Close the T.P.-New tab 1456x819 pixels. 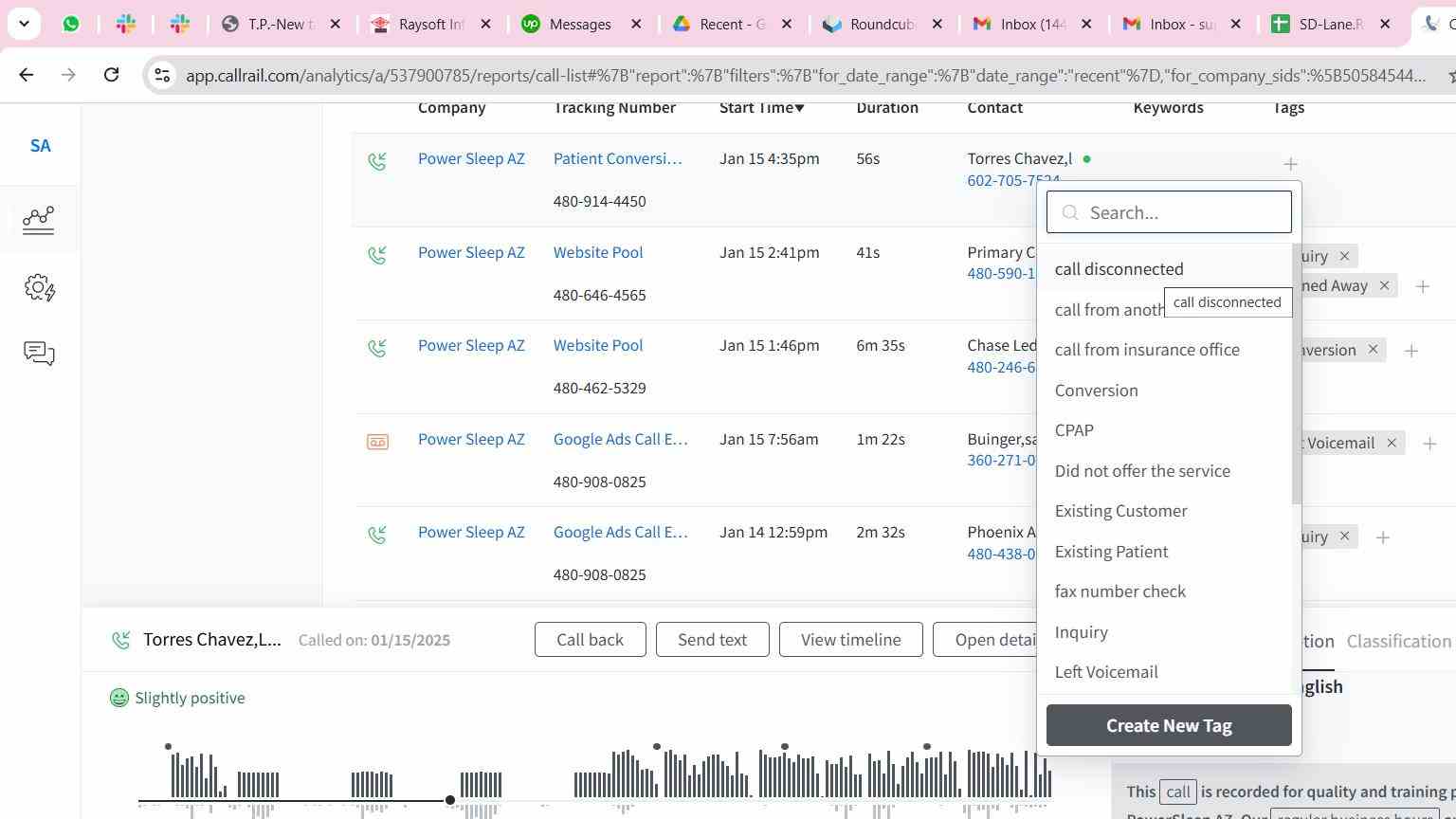pyautogui.click(x=336, y=25)
